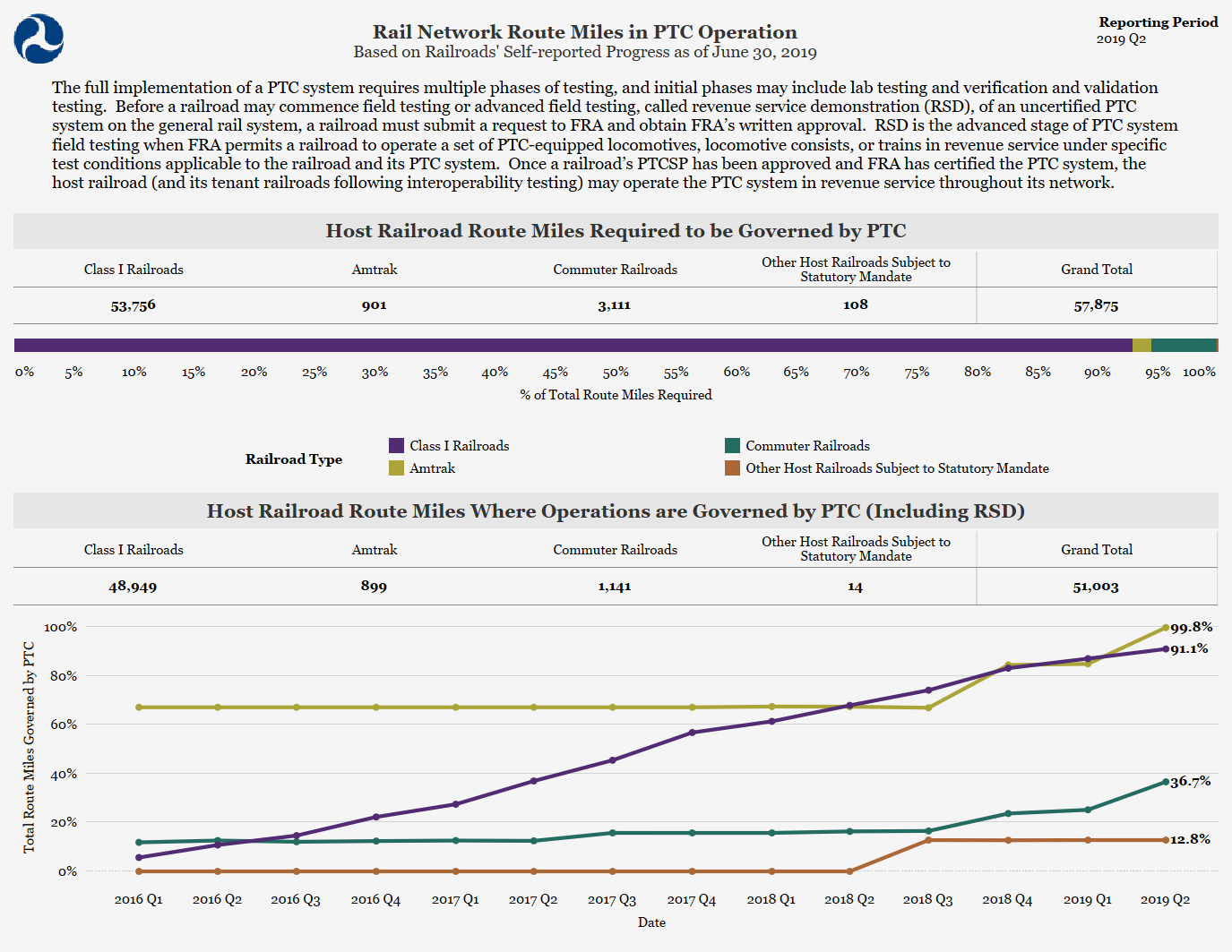The width and height of the screenshot is (1232, 952).
Task: Select the Reporting Period 2019 Q2 value
Action: point(1121,39)
